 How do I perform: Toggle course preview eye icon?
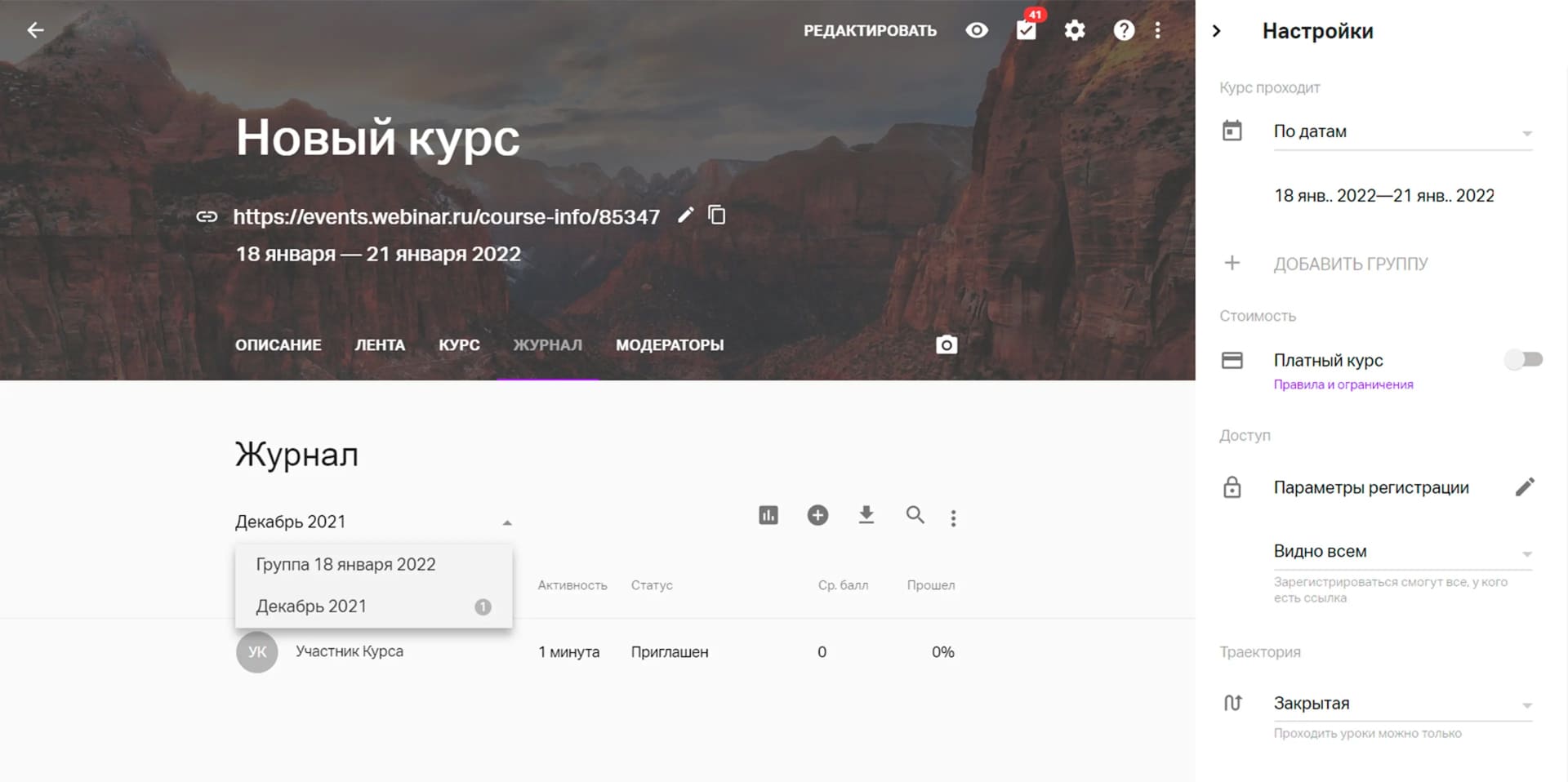(x=977, y=30)
